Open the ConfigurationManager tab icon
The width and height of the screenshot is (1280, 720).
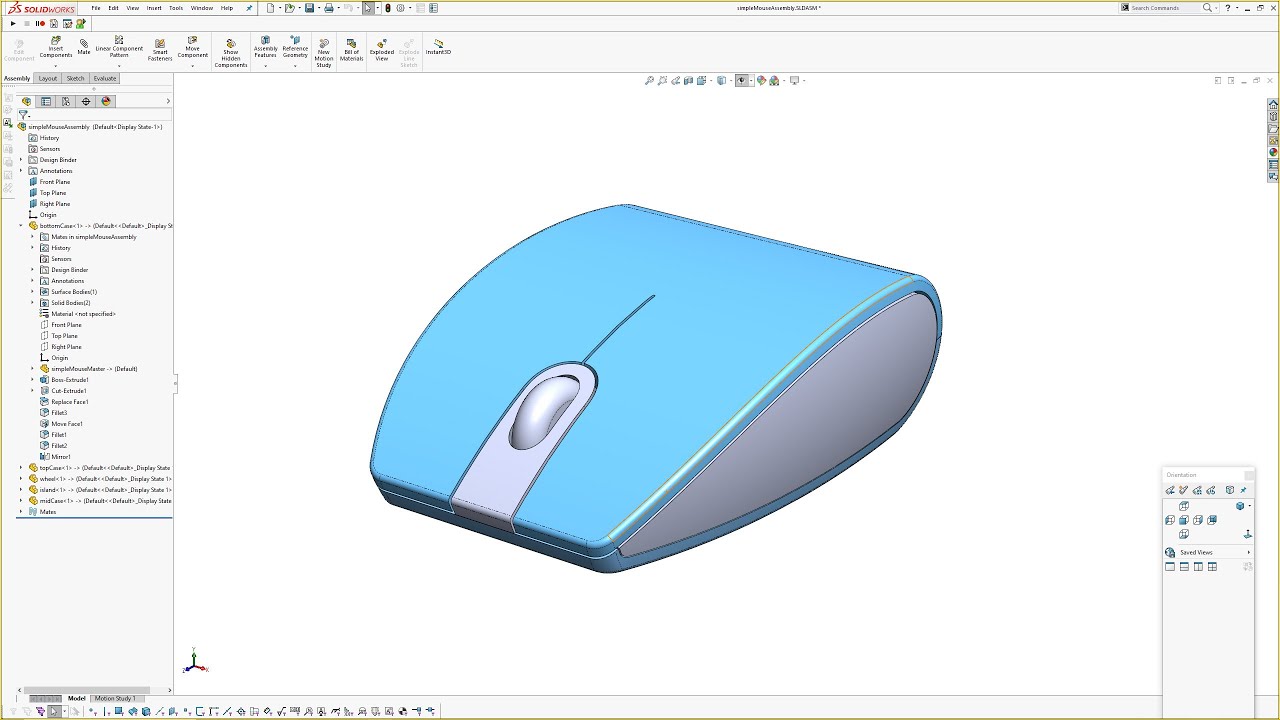point(66,101)
